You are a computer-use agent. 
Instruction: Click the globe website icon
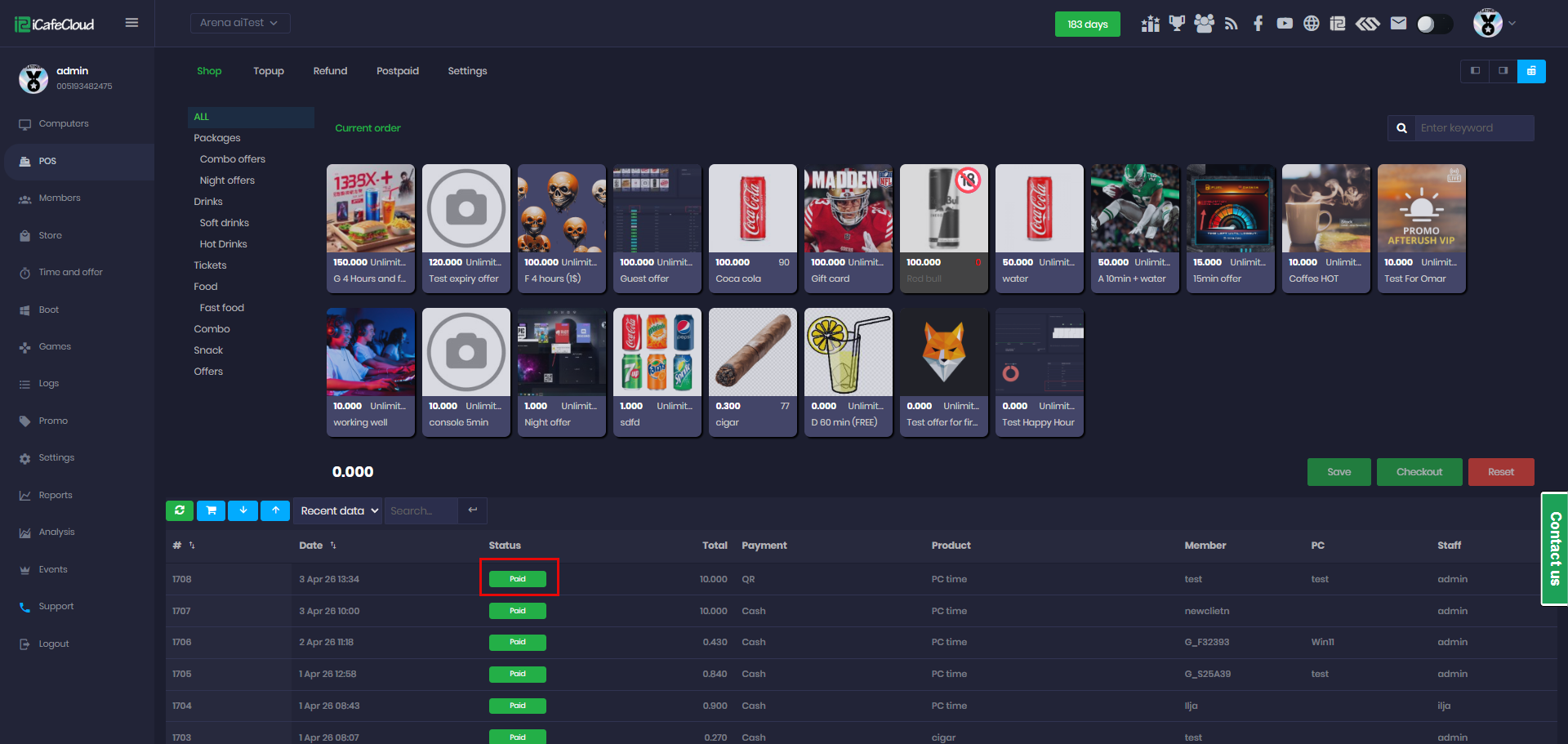pyautogui.click(x=1311, y=24)
